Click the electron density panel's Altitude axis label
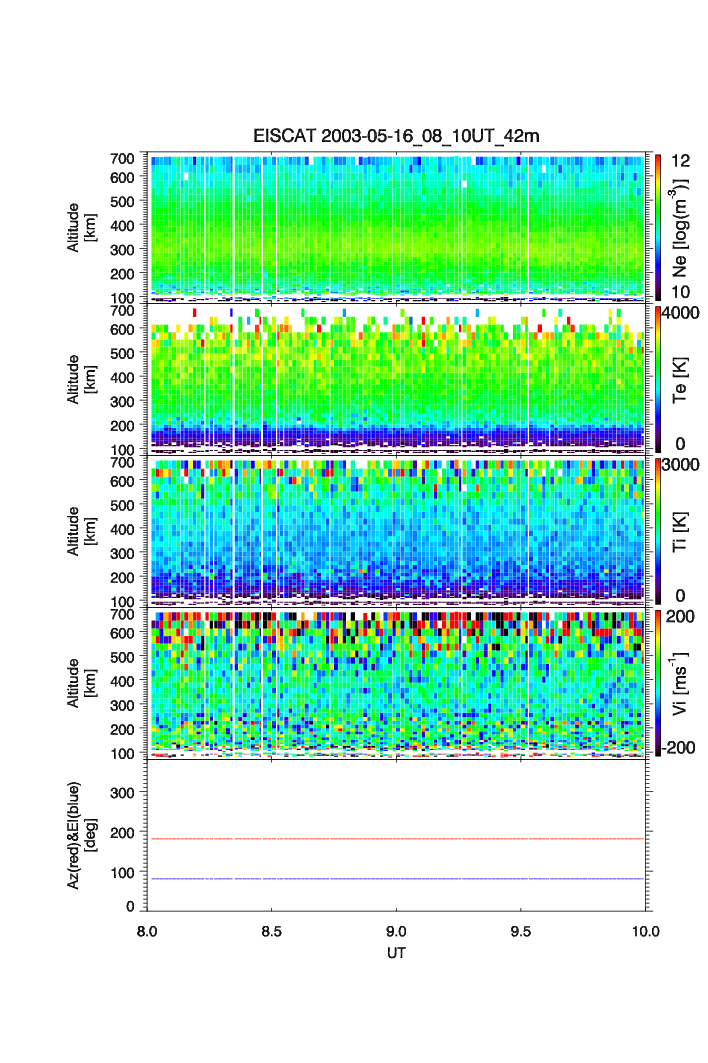 tap(81, 227)
